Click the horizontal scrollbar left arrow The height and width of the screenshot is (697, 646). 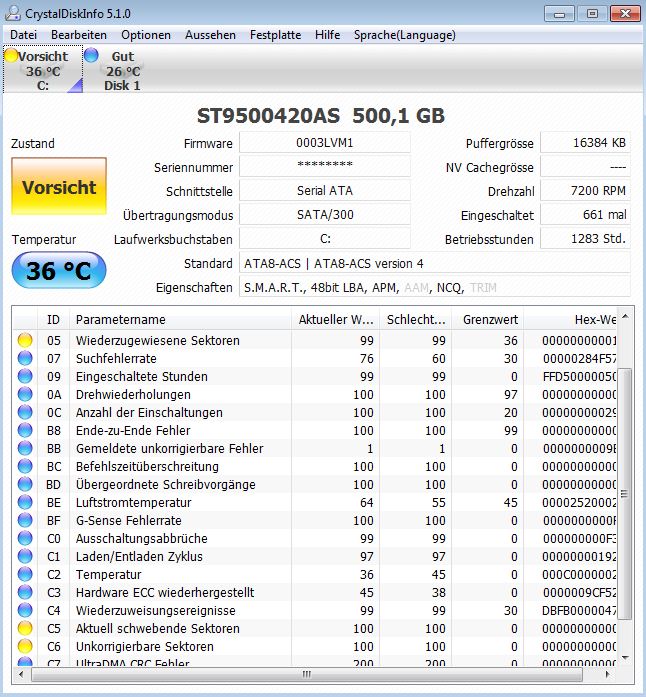(21, 674)
